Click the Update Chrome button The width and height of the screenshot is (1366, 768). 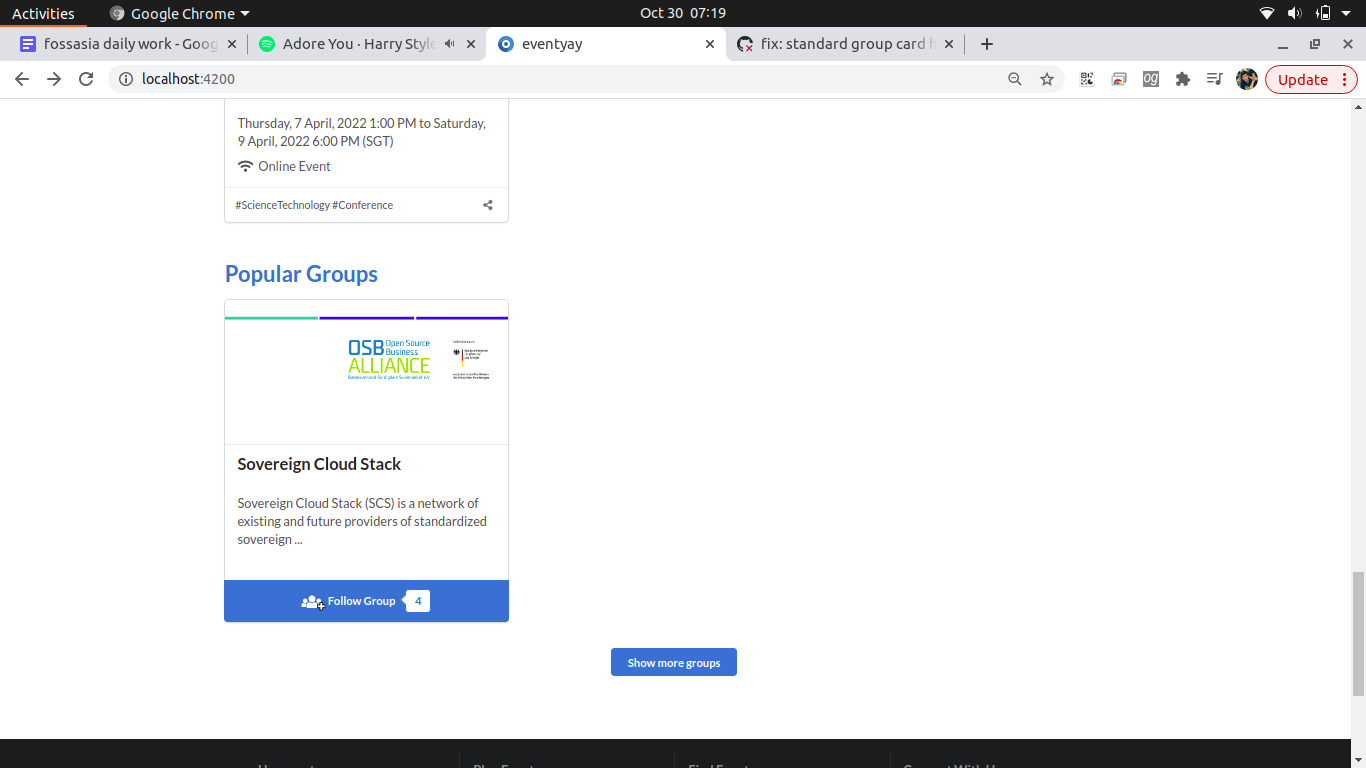(x=1311, y=79)
